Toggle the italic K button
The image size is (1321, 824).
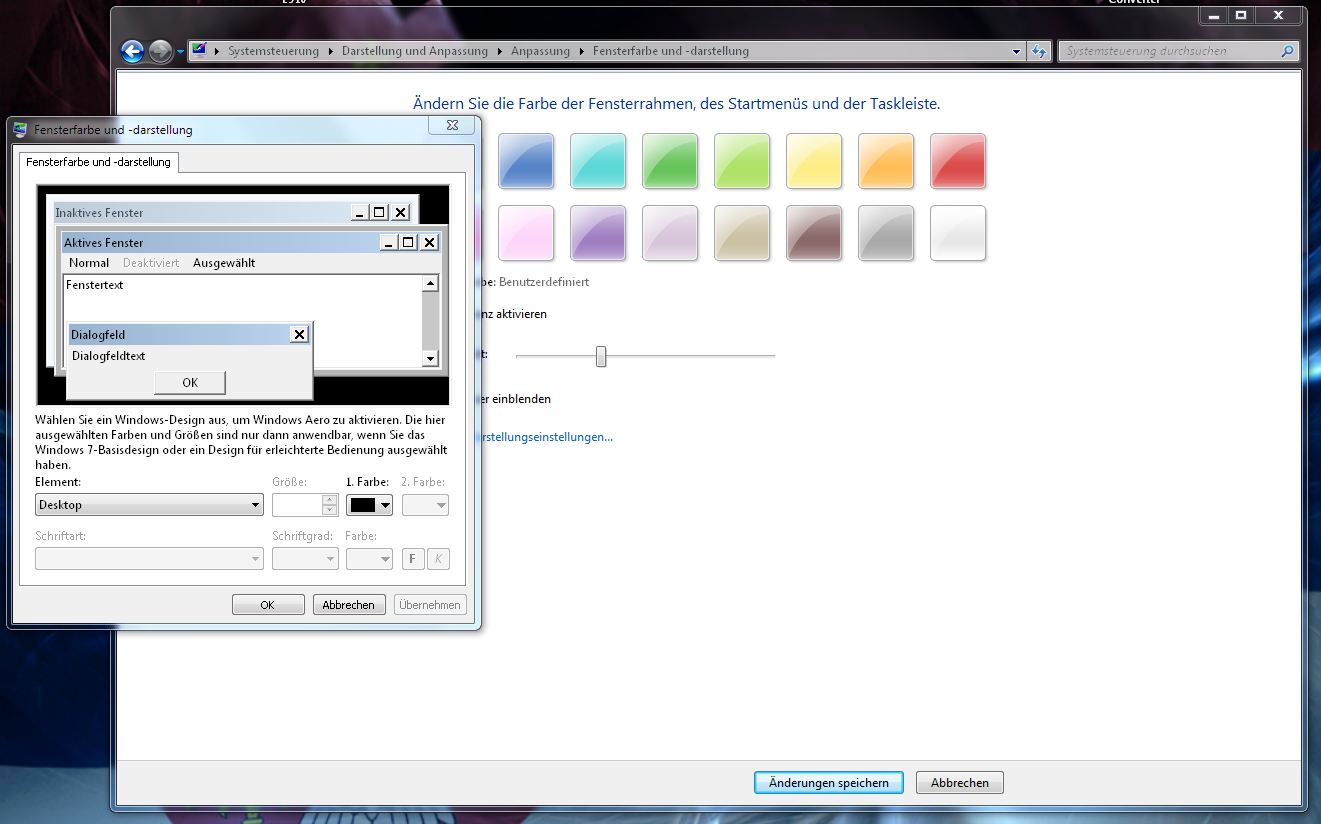[438, 559]
